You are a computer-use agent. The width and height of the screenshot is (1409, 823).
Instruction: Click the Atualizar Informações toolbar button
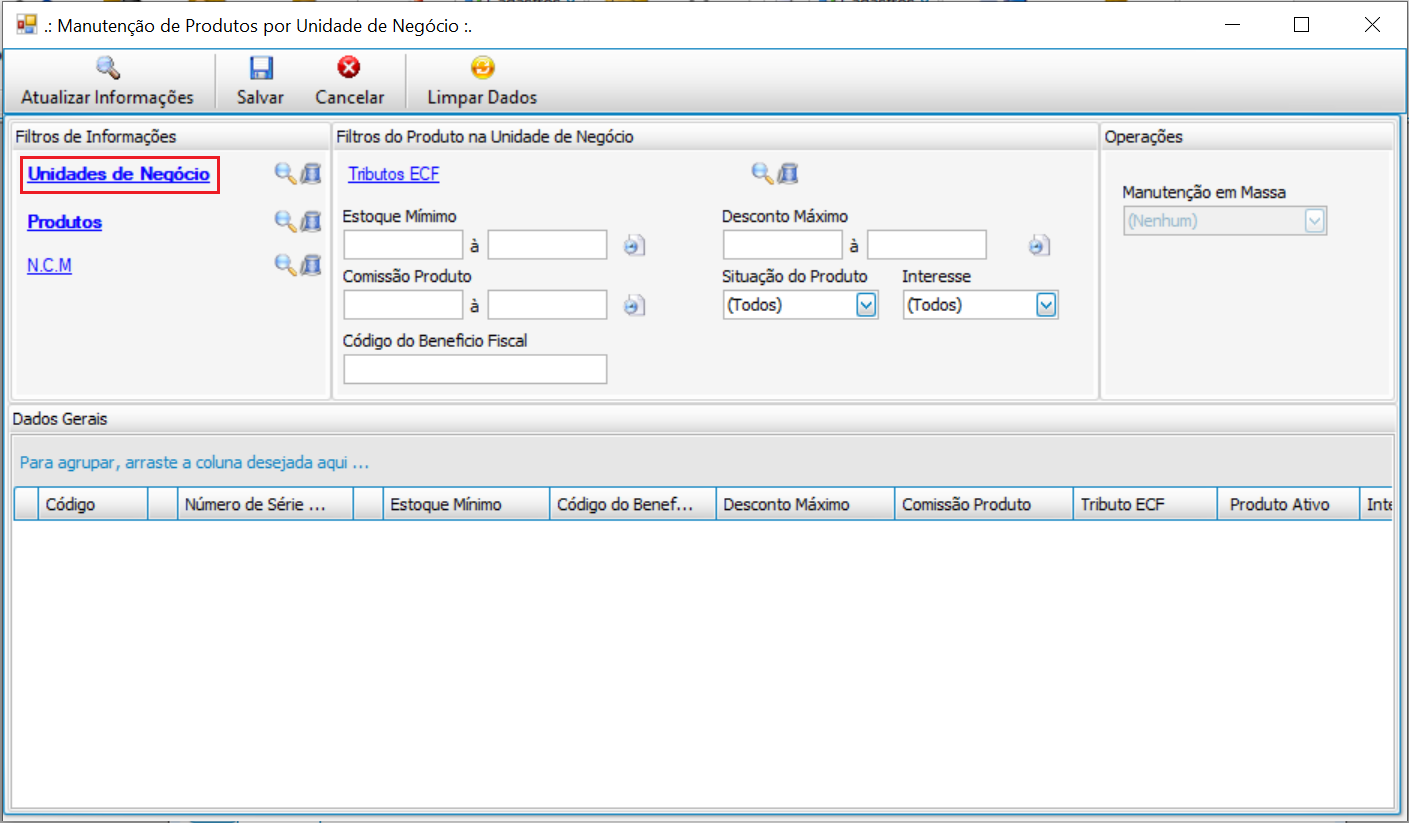(x=107, y=82)
